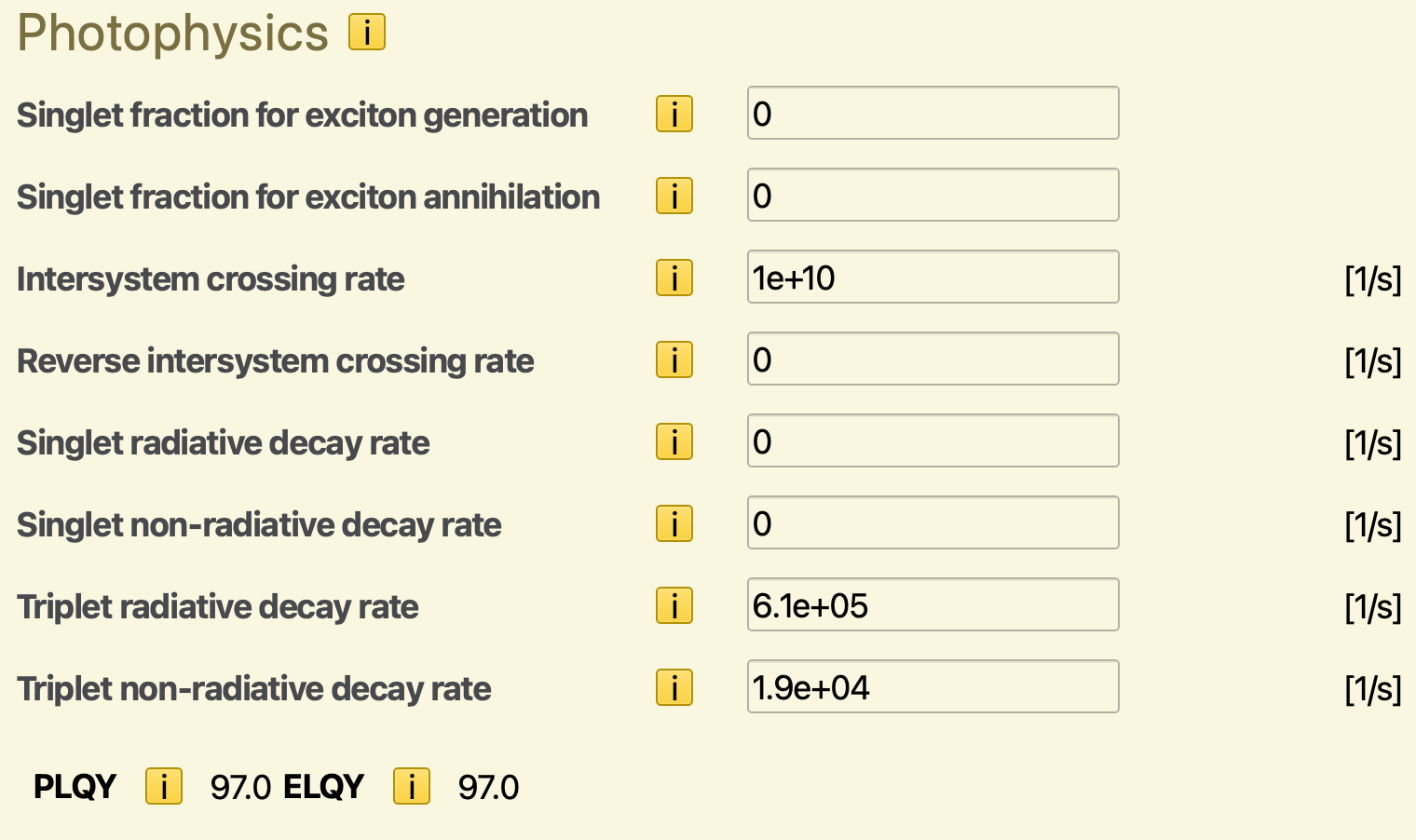
Task: Open info for Singlet fraction exciton generation
Action: tap(674, 115)
